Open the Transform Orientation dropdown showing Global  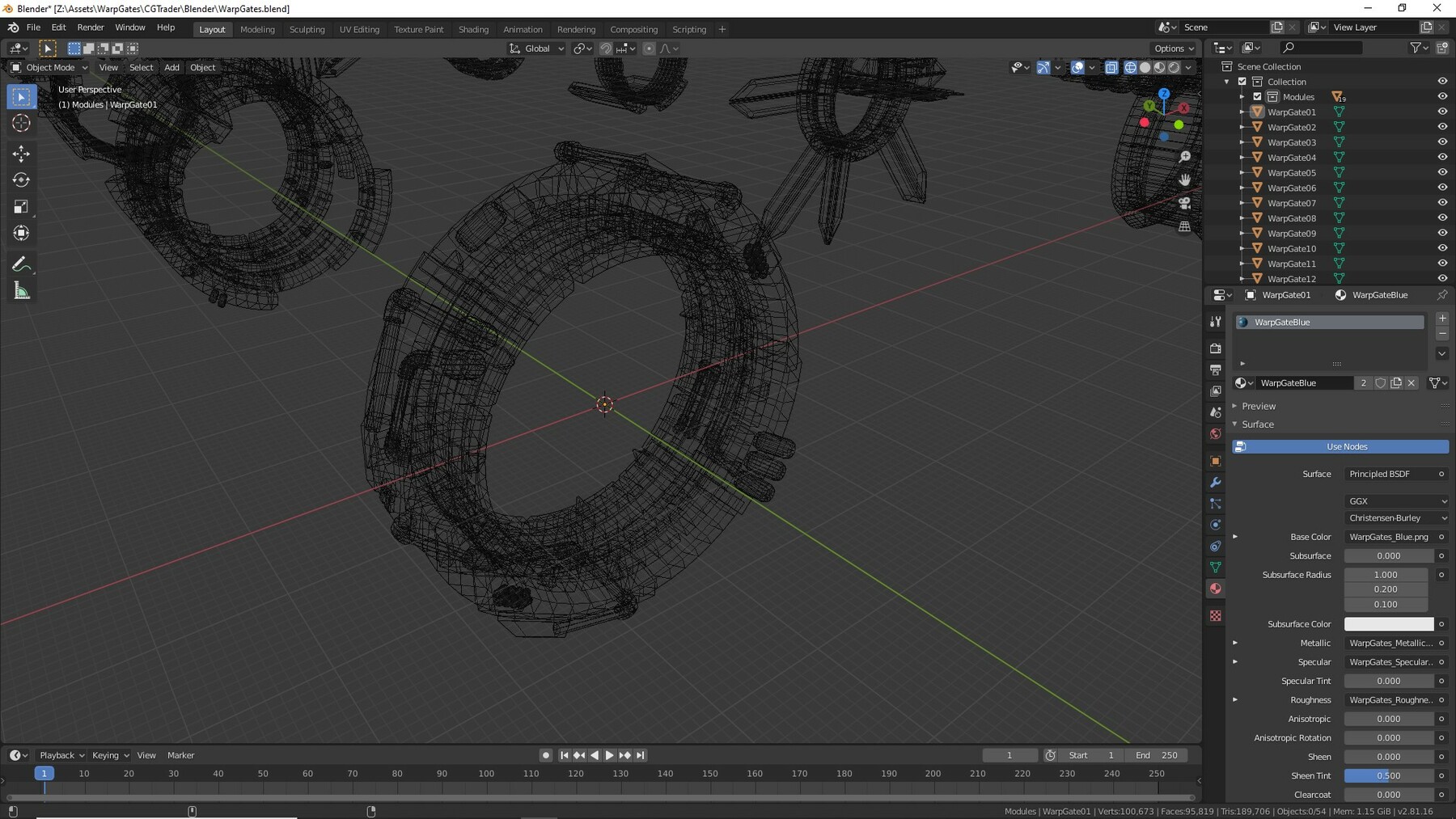(x=536, y=49)
